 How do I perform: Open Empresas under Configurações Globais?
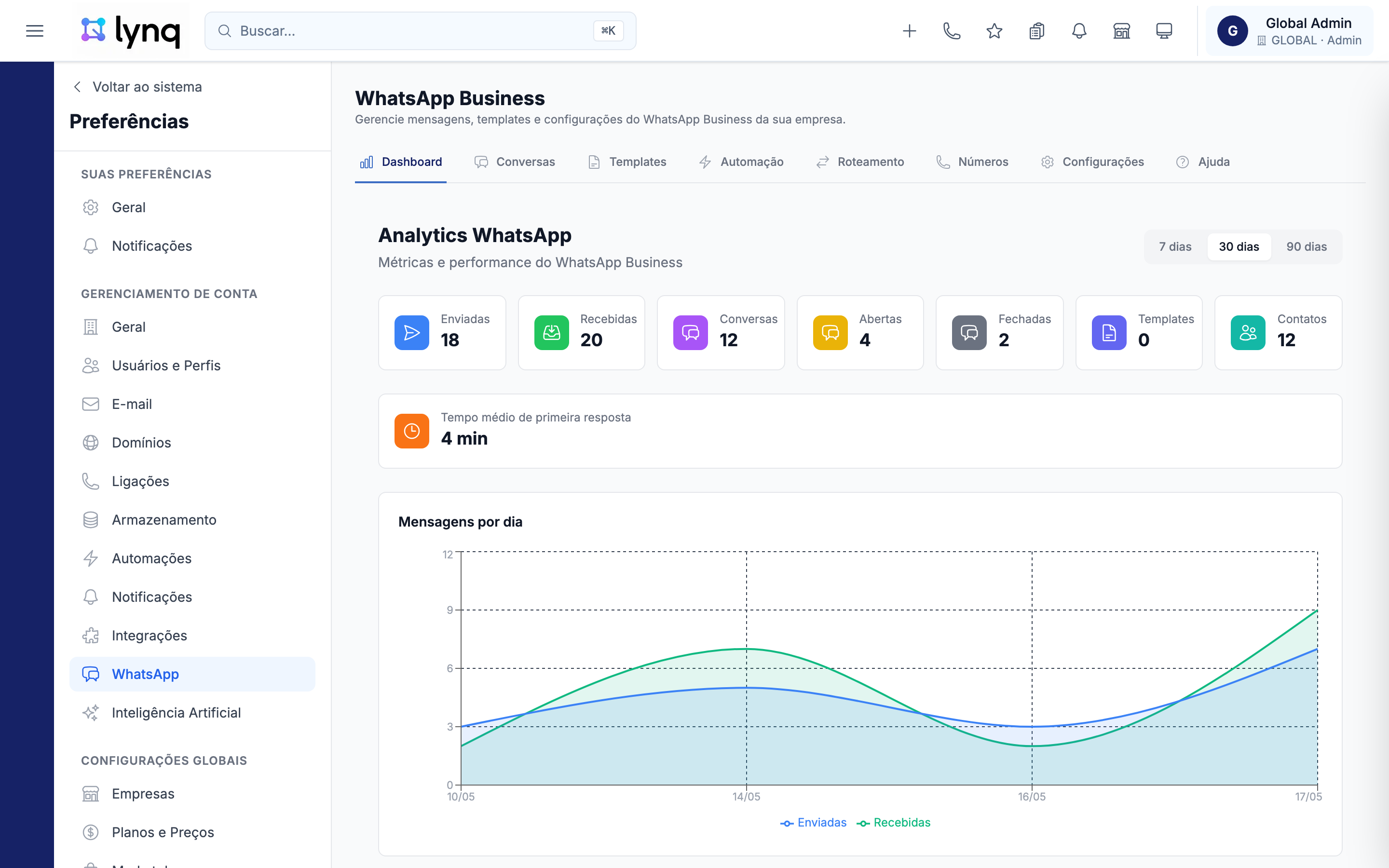(192, 793)
